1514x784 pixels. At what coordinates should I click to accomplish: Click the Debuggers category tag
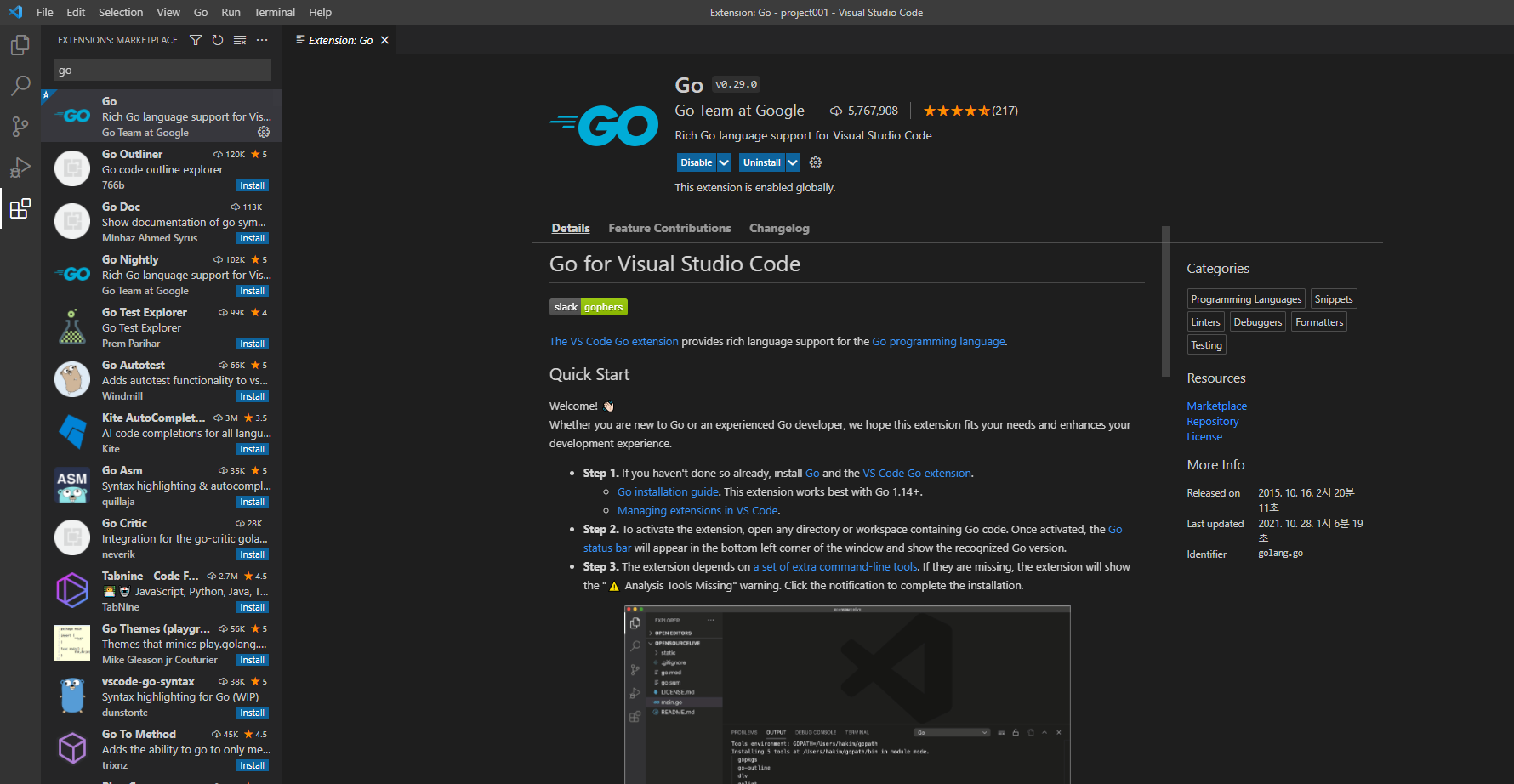(1258, 322)
